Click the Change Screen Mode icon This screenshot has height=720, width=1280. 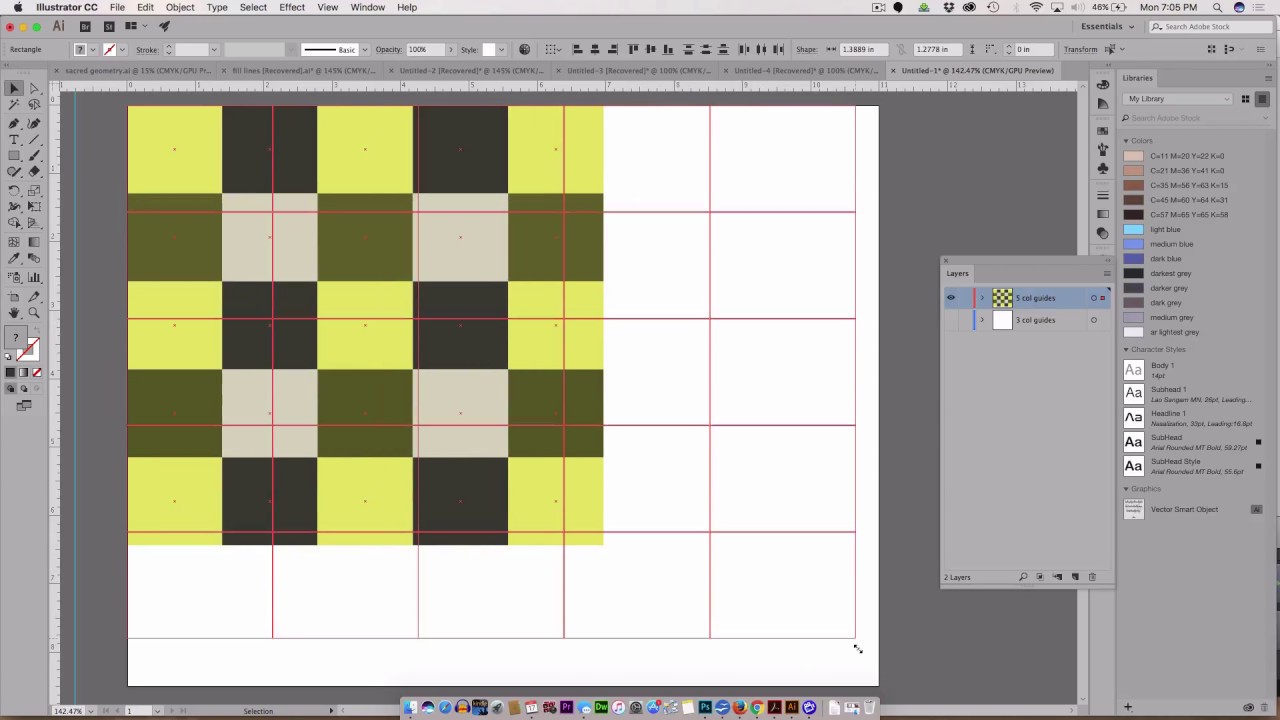24,406
